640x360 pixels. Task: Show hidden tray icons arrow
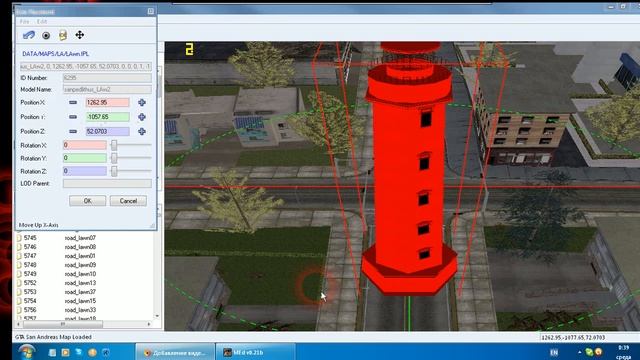(580, 352)
